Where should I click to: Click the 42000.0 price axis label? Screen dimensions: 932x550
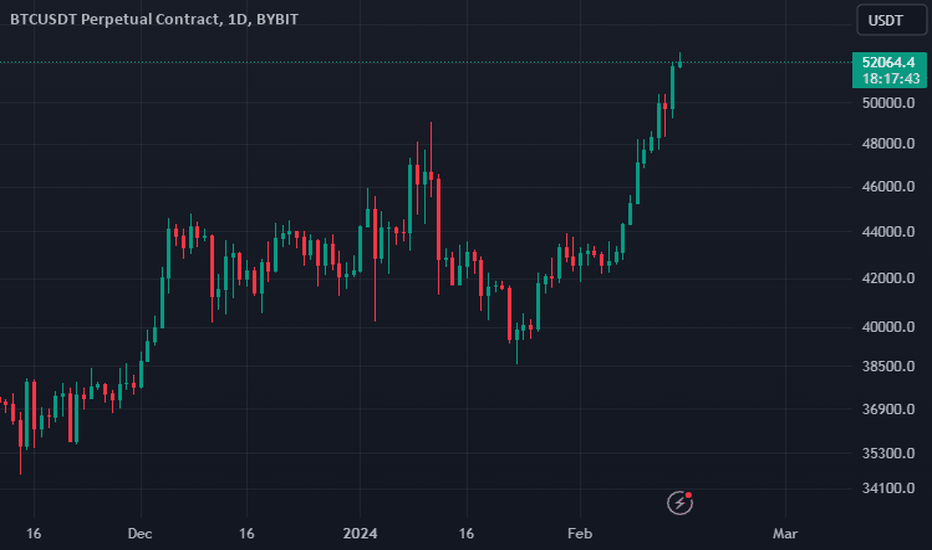(x=888, y=278)
